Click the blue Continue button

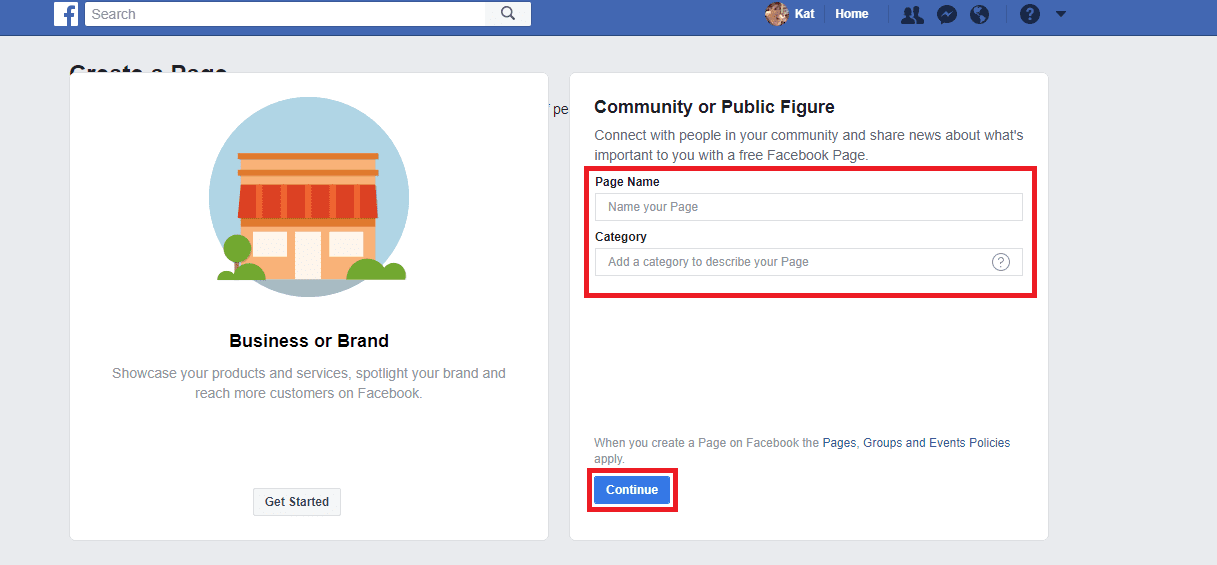632,490
